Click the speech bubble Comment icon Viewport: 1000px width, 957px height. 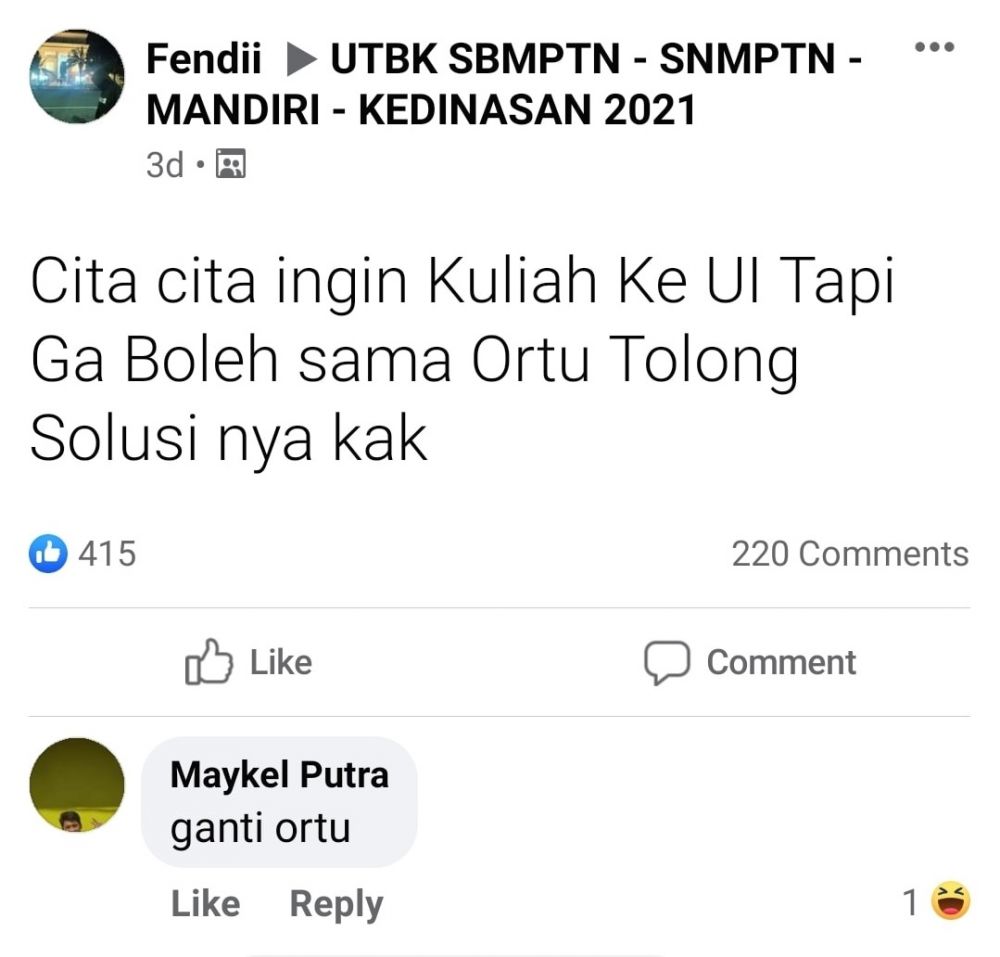[667, 663]
